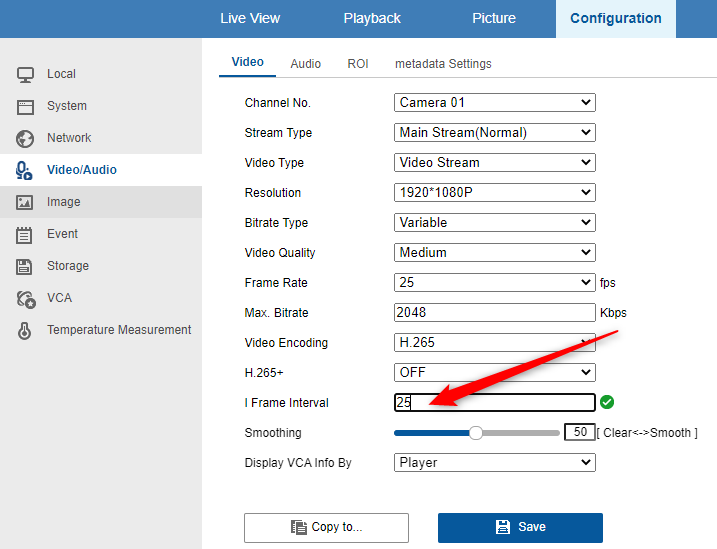717x549 pixels.
Task: Open VCA settings in the sidebar
Action: point(101,298)
